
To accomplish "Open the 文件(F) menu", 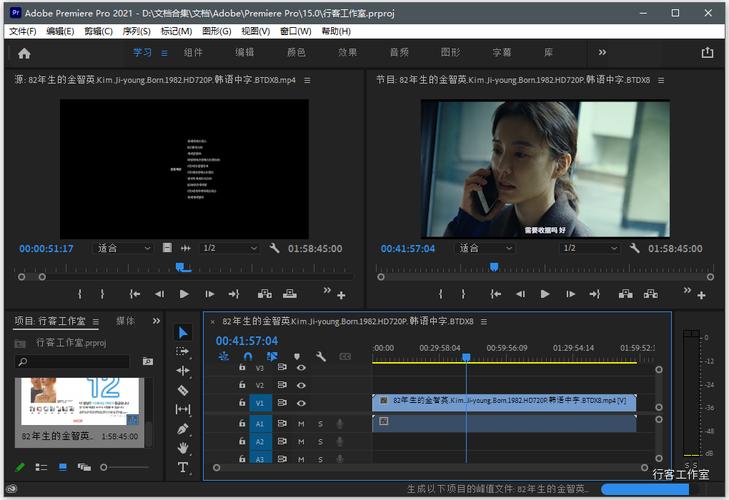I will click(x=23, y=31).
